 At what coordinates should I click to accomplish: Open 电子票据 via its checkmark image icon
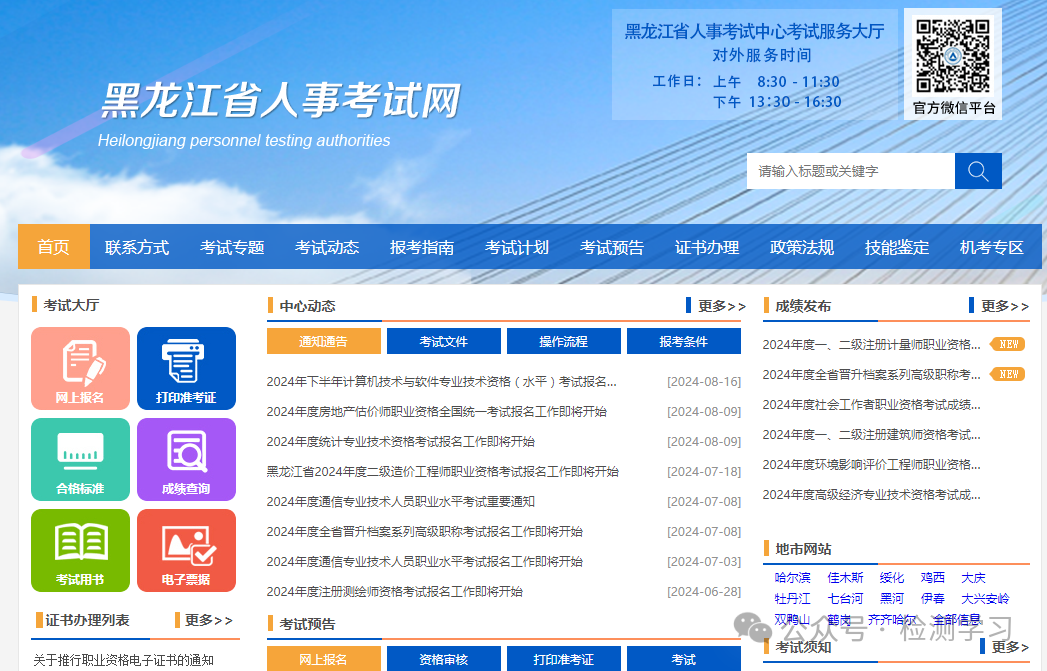click(186, 550)
